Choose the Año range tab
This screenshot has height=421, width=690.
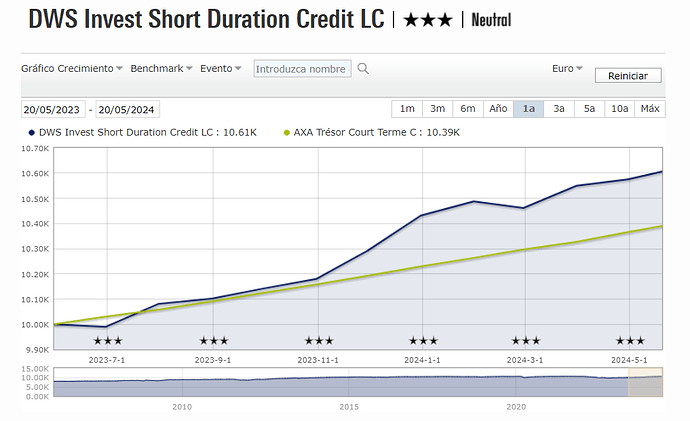[498, 109]
